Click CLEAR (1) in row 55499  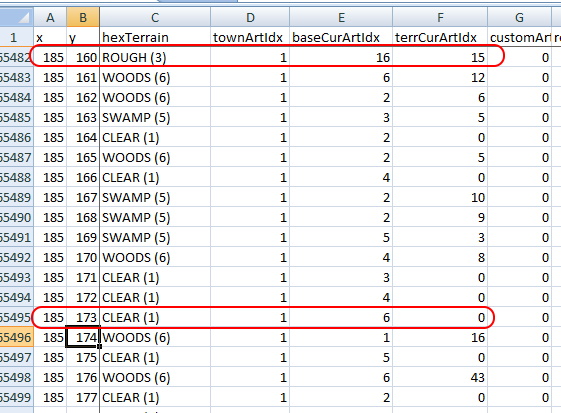[x=155, y=397]
